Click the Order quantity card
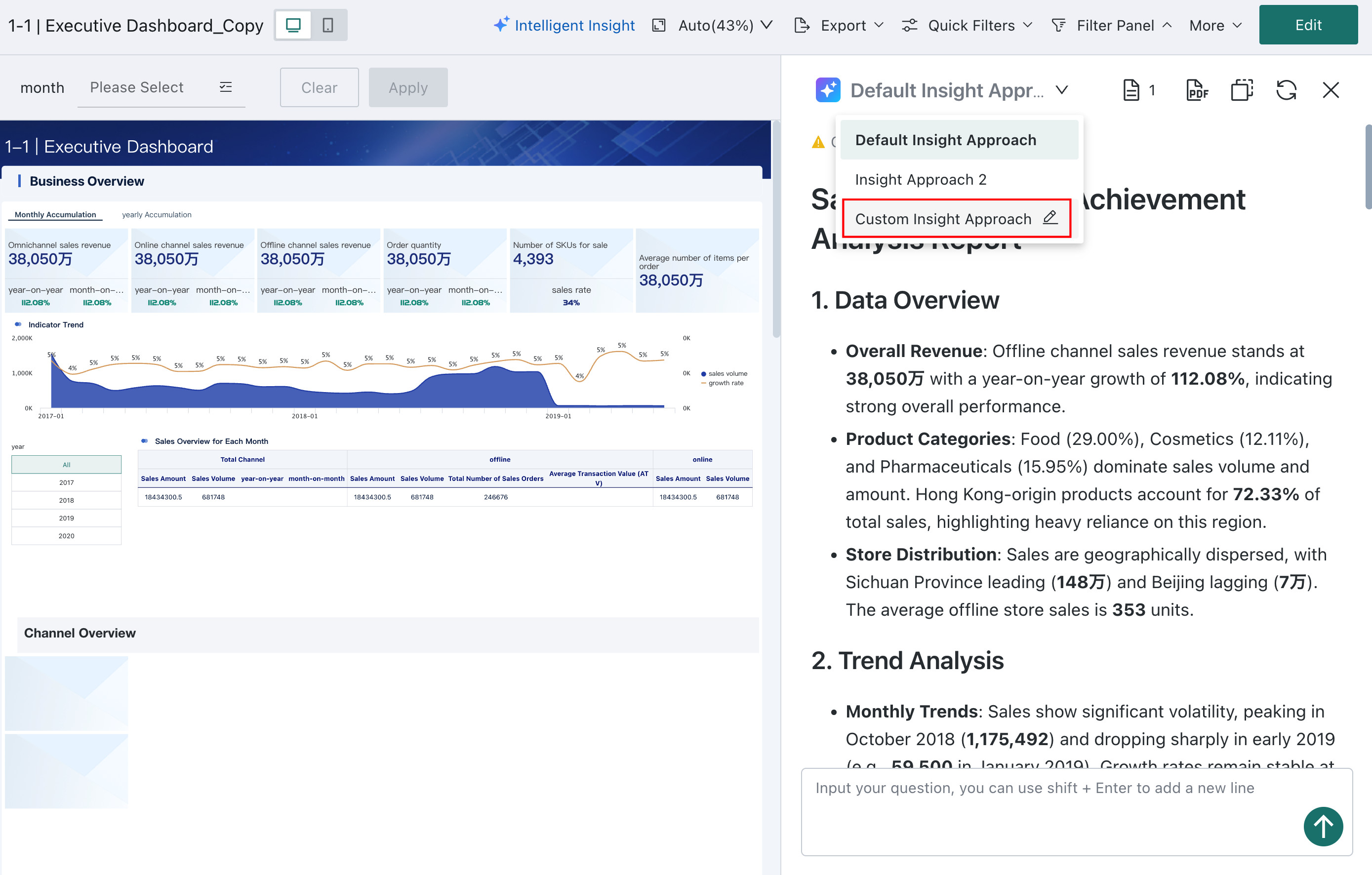 coord(445,270)
